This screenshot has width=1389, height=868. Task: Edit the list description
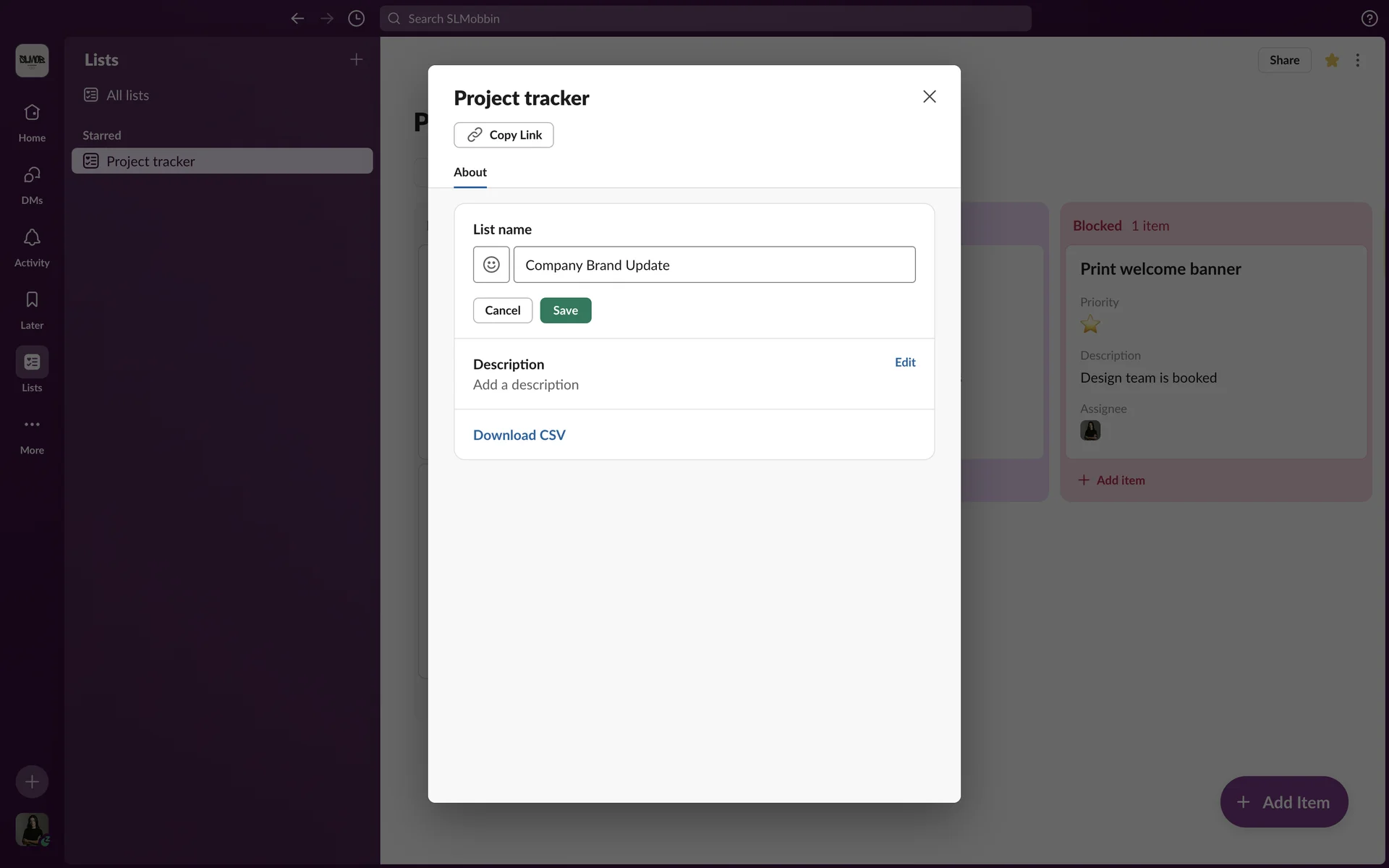tap(904, 362)
